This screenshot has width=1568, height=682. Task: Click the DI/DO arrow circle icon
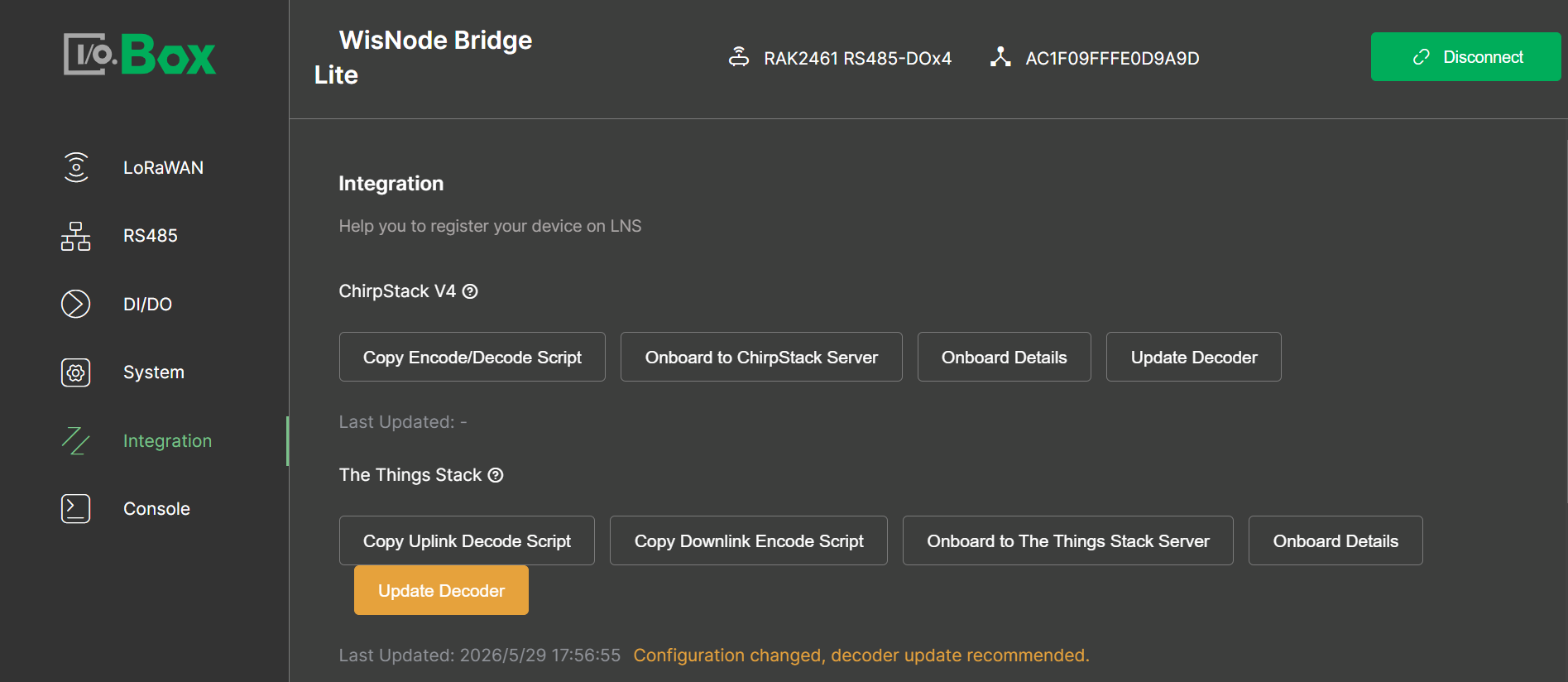(76, 304)
